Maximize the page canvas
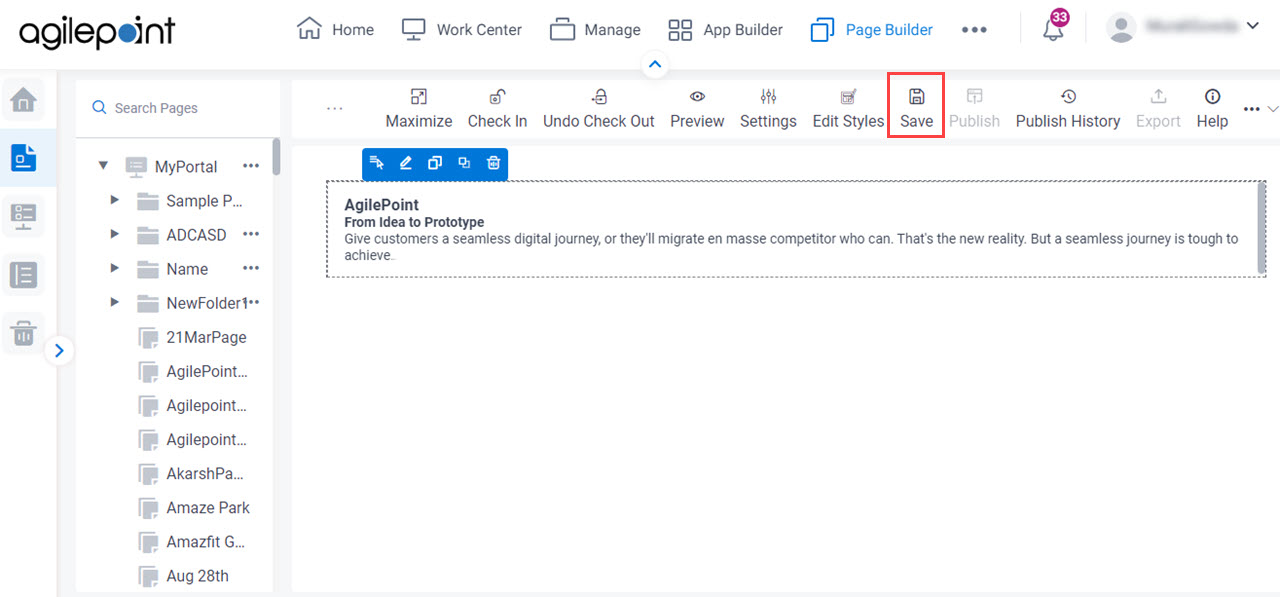The width and height of the screenshot is (1280, 597). [x=419, y=109]
